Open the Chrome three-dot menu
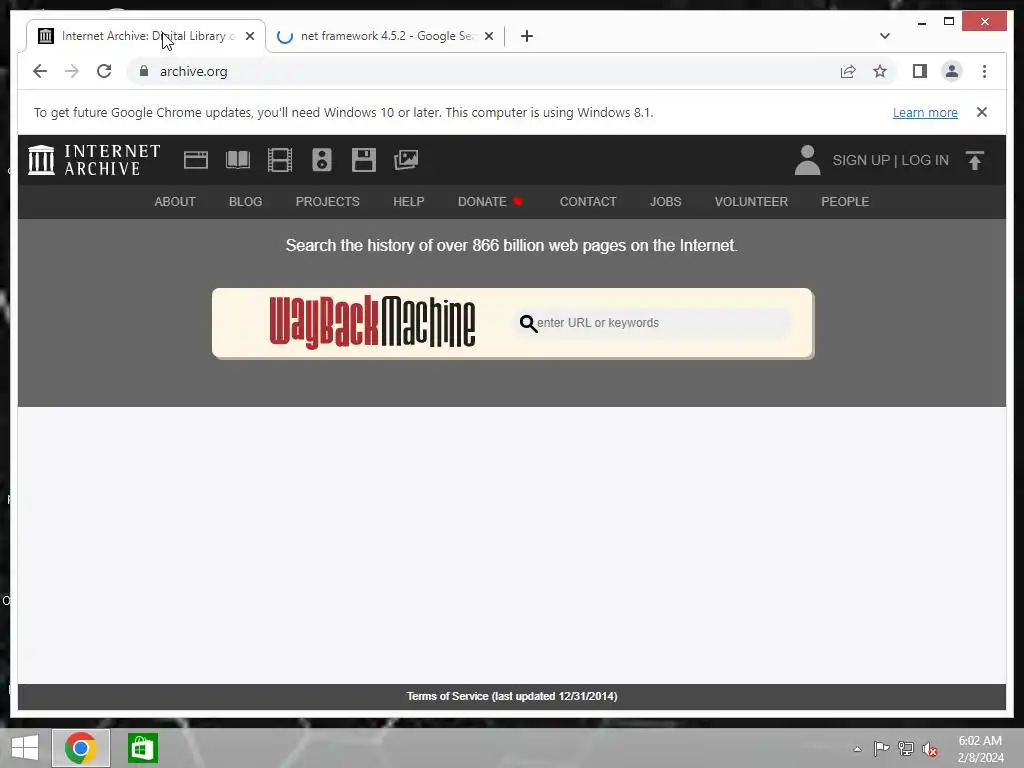The height and width of the screenshot is (768, 1024). pyautogui.click(x=984, y=71)
